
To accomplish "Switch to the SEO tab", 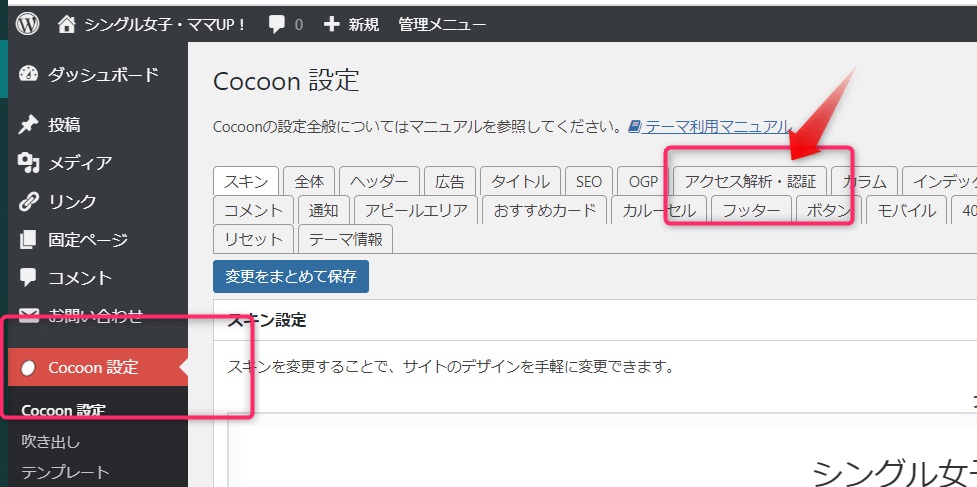I will 589,181.
